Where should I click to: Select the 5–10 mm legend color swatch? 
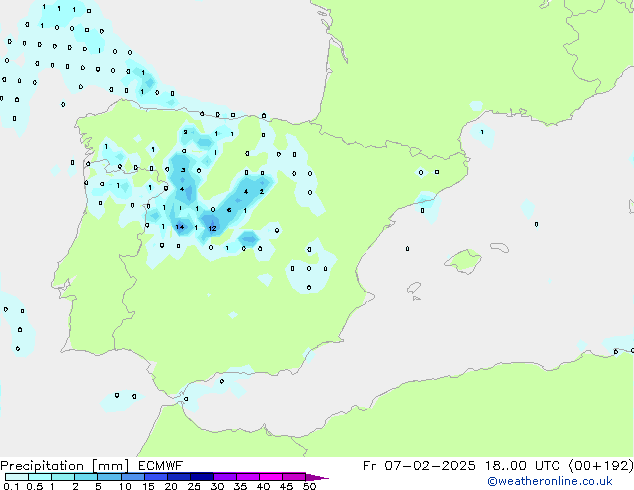[x=109, y=477]
